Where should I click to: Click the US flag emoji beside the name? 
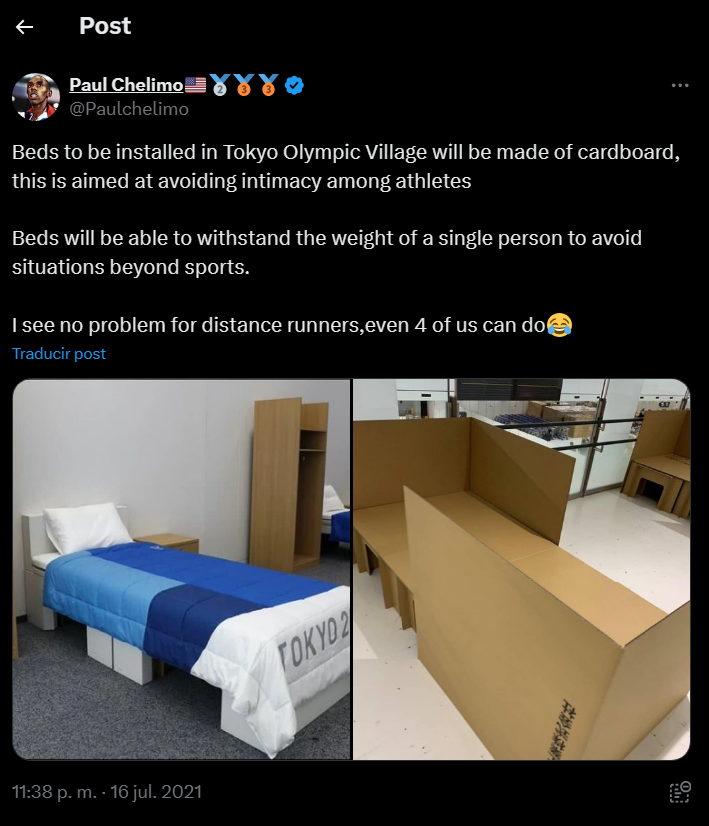(x=195, y=85)
